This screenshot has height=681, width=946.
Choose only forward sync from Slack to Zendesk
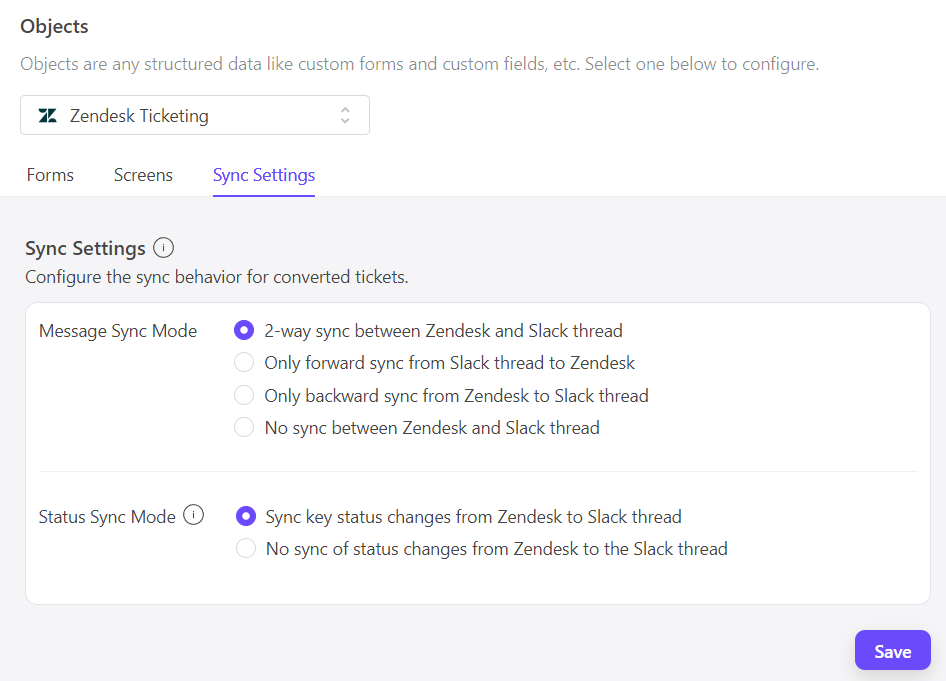click(x=243, y=363)
